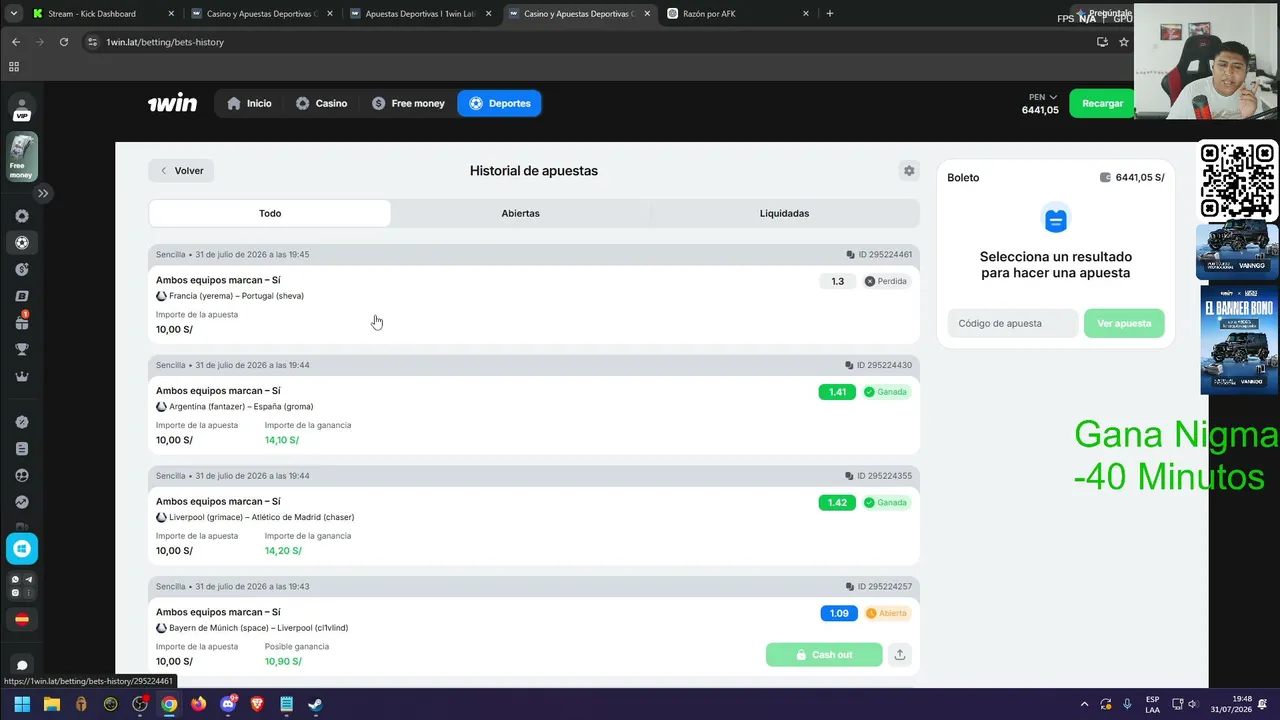Image resolution: width=1280 pixels, height=720 pixels.
Task: Open File Explorer from the taskbar
Action: 52,704
